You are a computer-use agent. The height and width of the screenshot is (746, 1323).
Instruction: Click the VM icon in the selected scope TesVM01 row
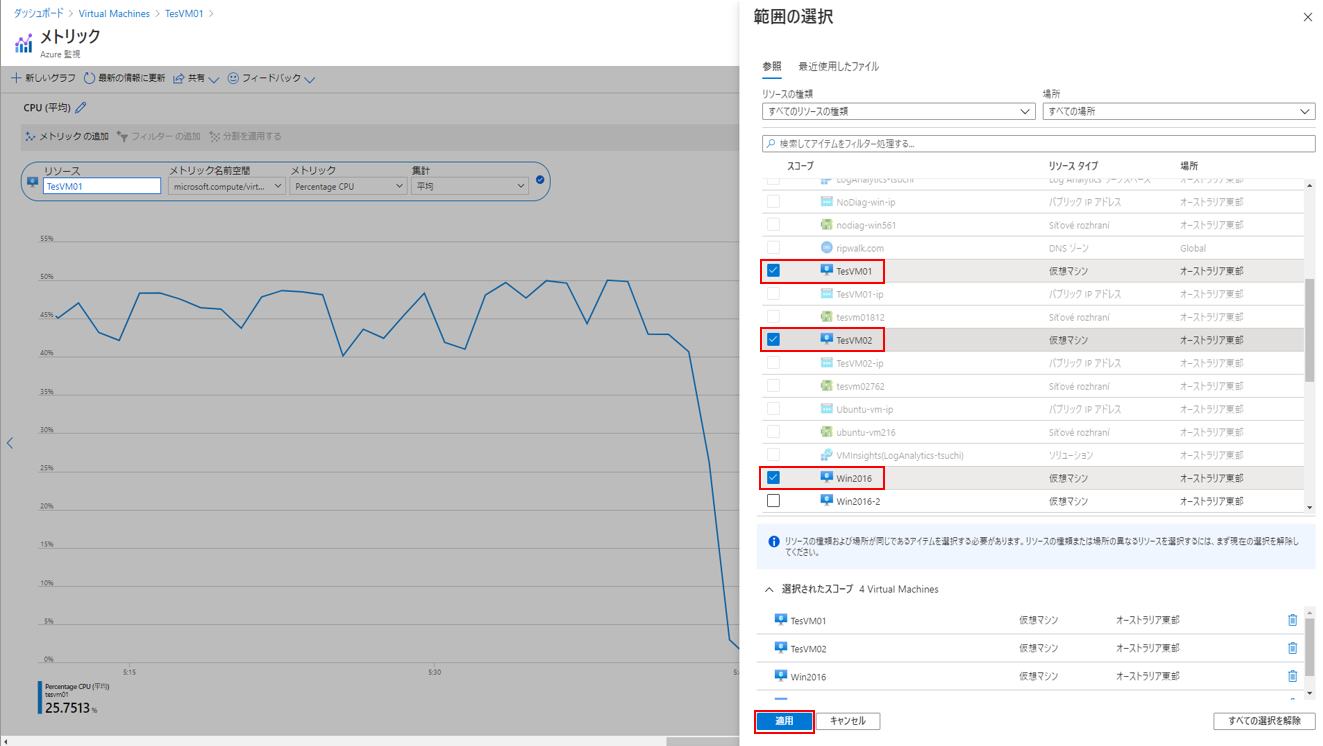click(781, 620)
